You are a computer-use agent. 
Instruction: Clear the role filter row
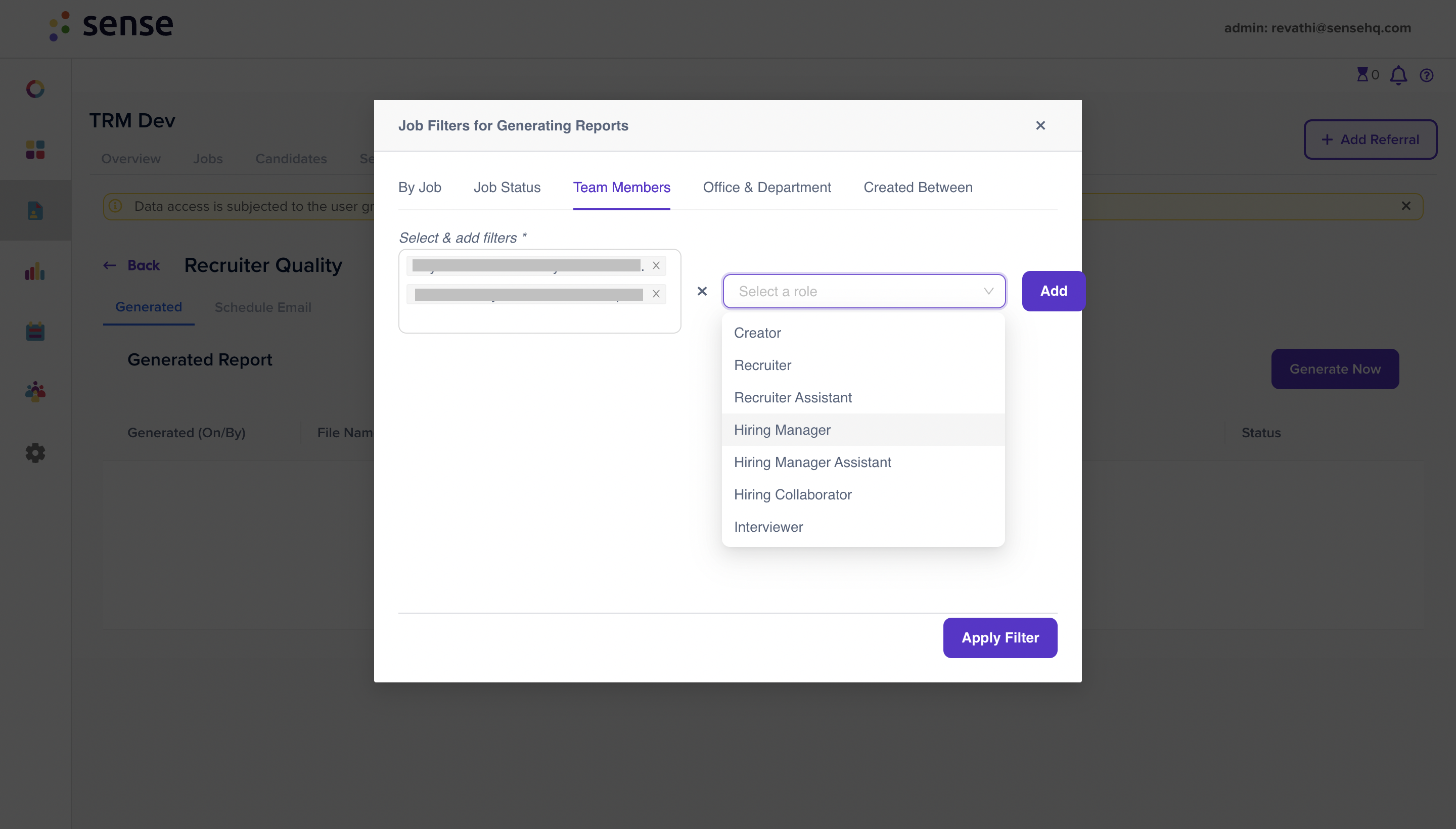pos(702,291)
